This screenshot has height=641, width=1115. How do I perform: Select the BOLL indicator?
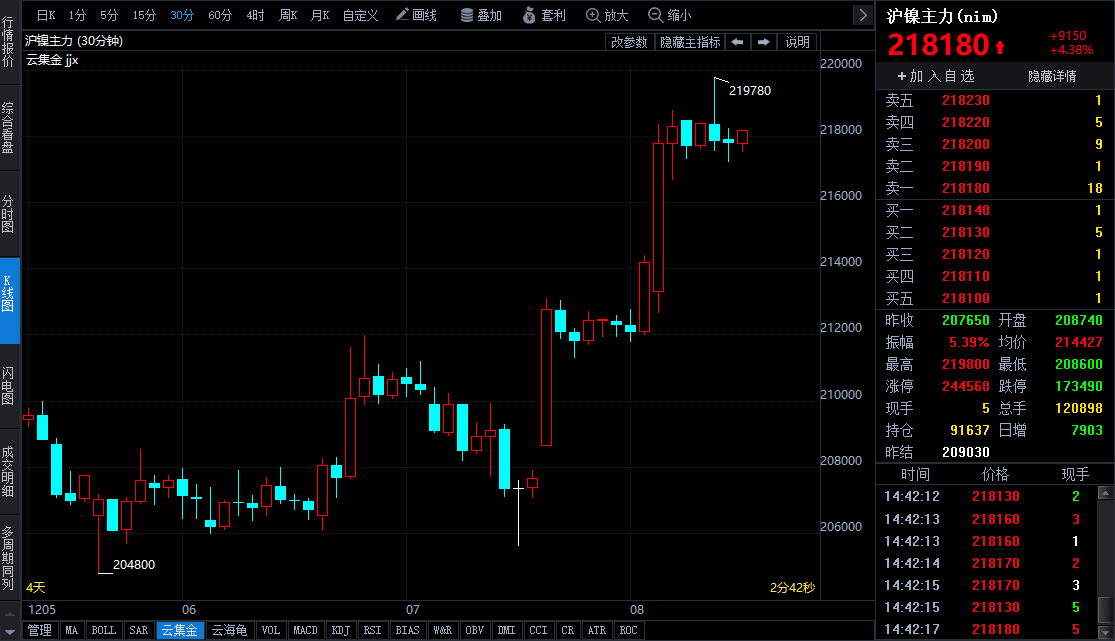(104, 630)
